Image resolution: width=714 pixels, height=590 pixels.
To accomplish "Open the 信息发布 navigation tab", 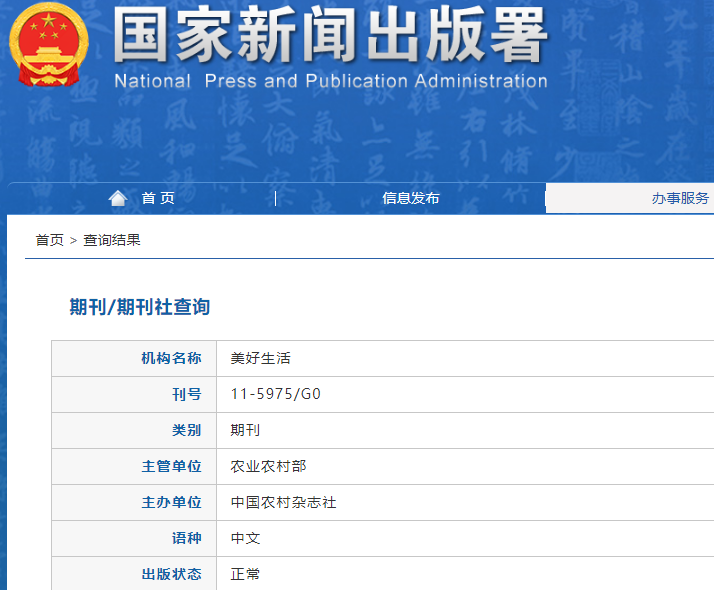I will coord(410,198).
